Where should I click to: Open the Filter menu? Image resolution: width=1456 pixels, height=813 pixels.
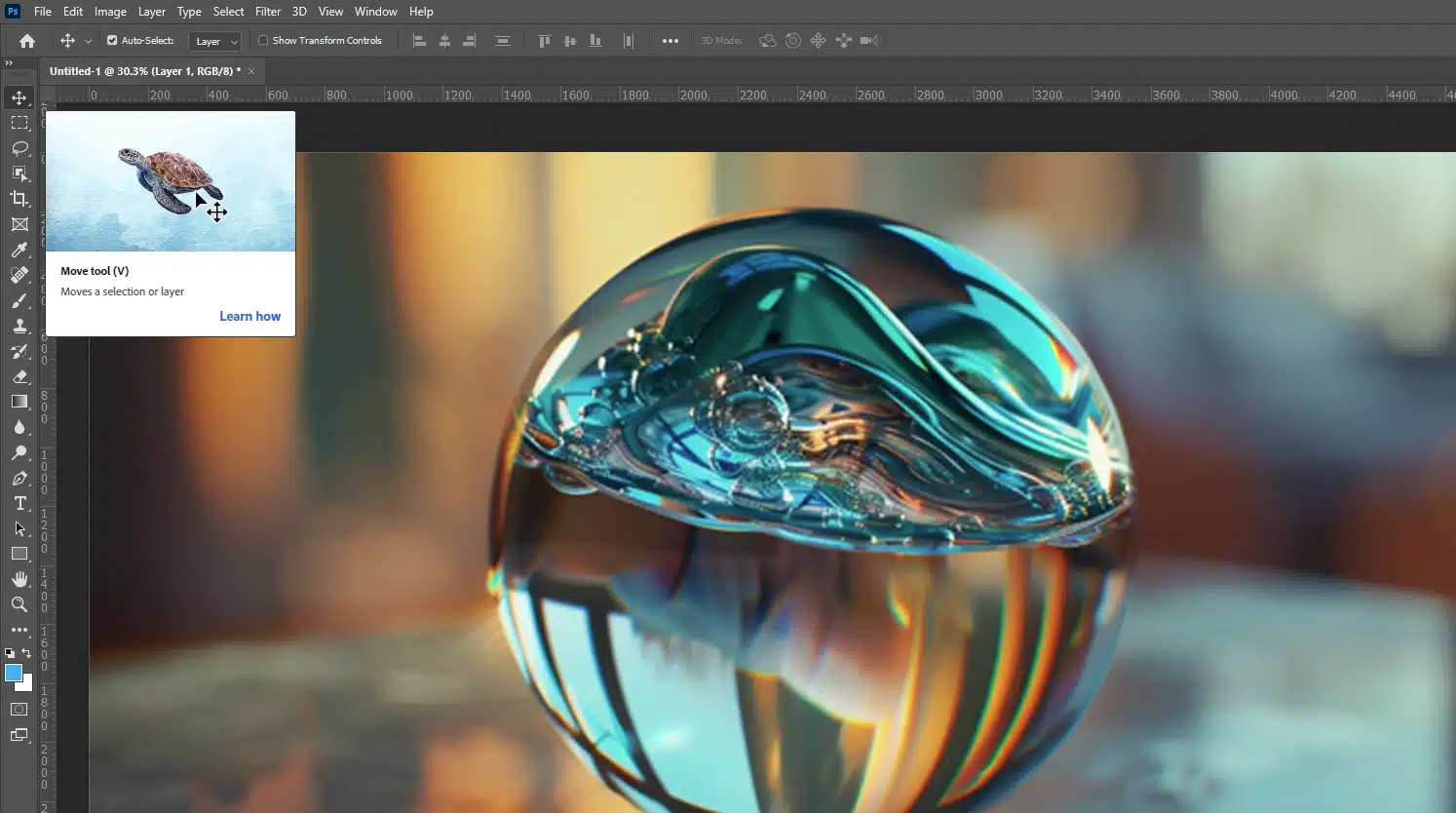point(268,11)
